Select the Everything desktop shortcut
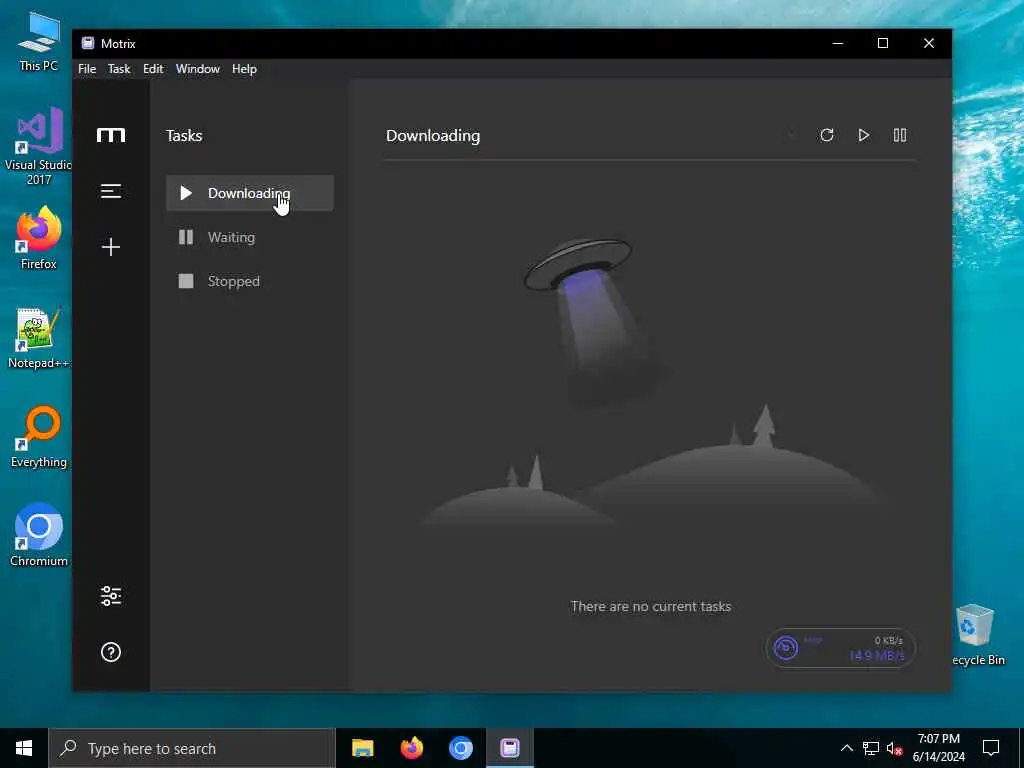Image resolution: width=1024 pixels, height=768 pixels. (x=39, y=437)
